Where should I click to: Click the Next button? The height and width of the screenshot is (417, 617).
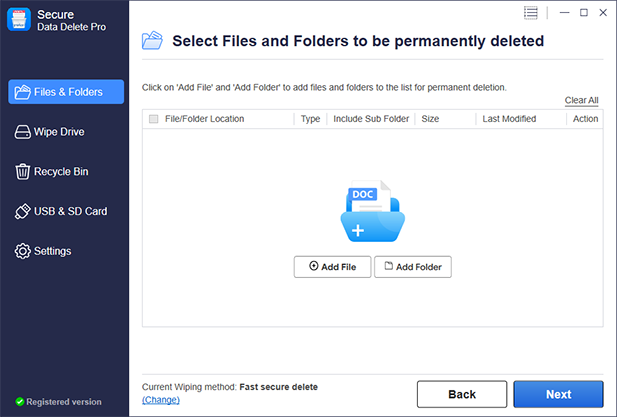click(558, 394)
